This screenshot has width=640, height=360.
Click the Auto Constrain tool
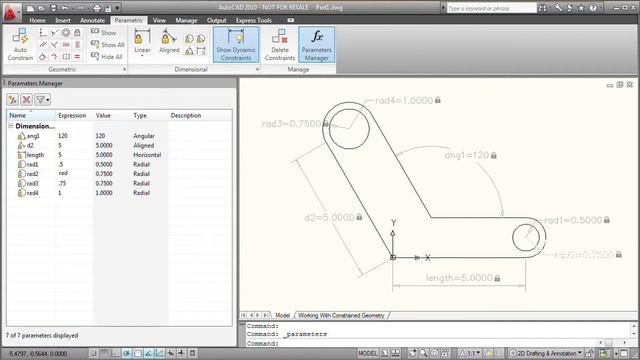[20, 44]
